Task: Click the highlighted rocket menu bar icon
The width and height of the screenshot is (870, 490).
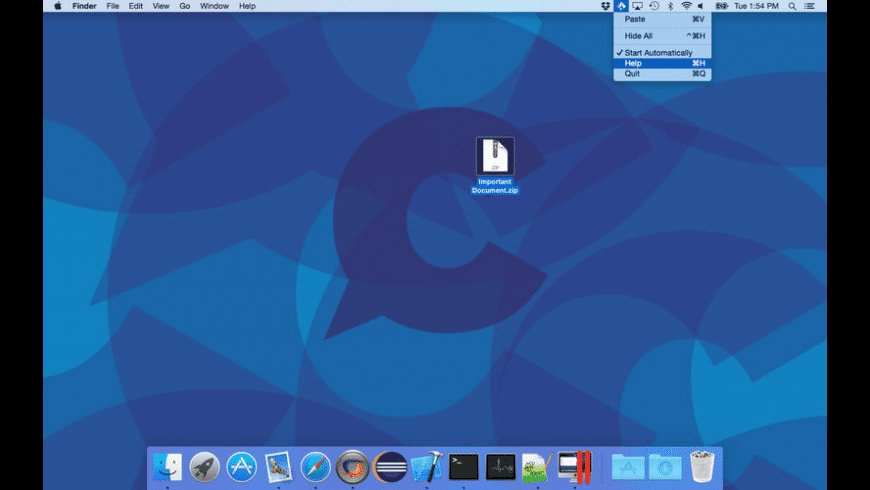Action: 621,6
